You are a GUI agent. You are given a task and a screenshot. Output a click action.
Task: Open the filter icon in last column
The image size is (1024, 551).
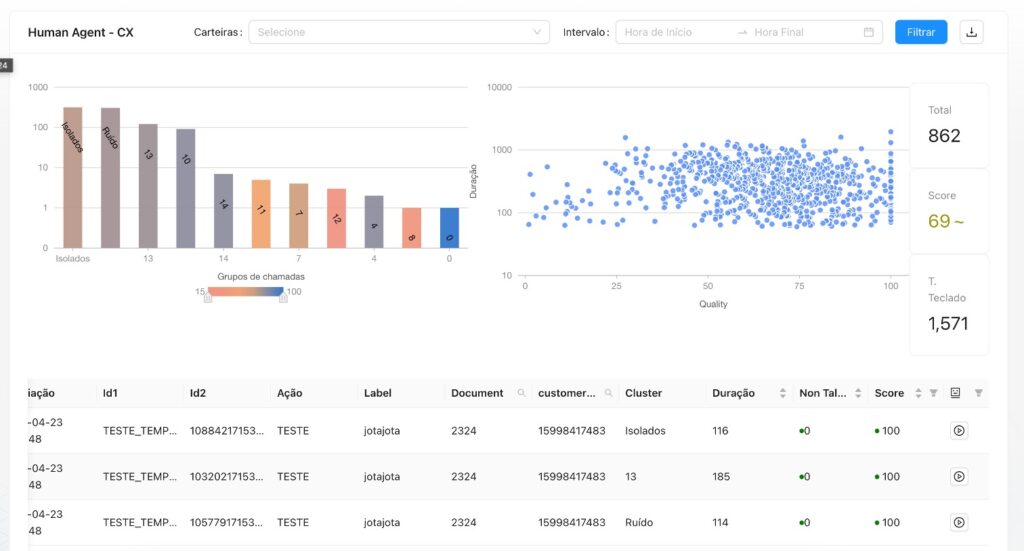coord(979,393)
